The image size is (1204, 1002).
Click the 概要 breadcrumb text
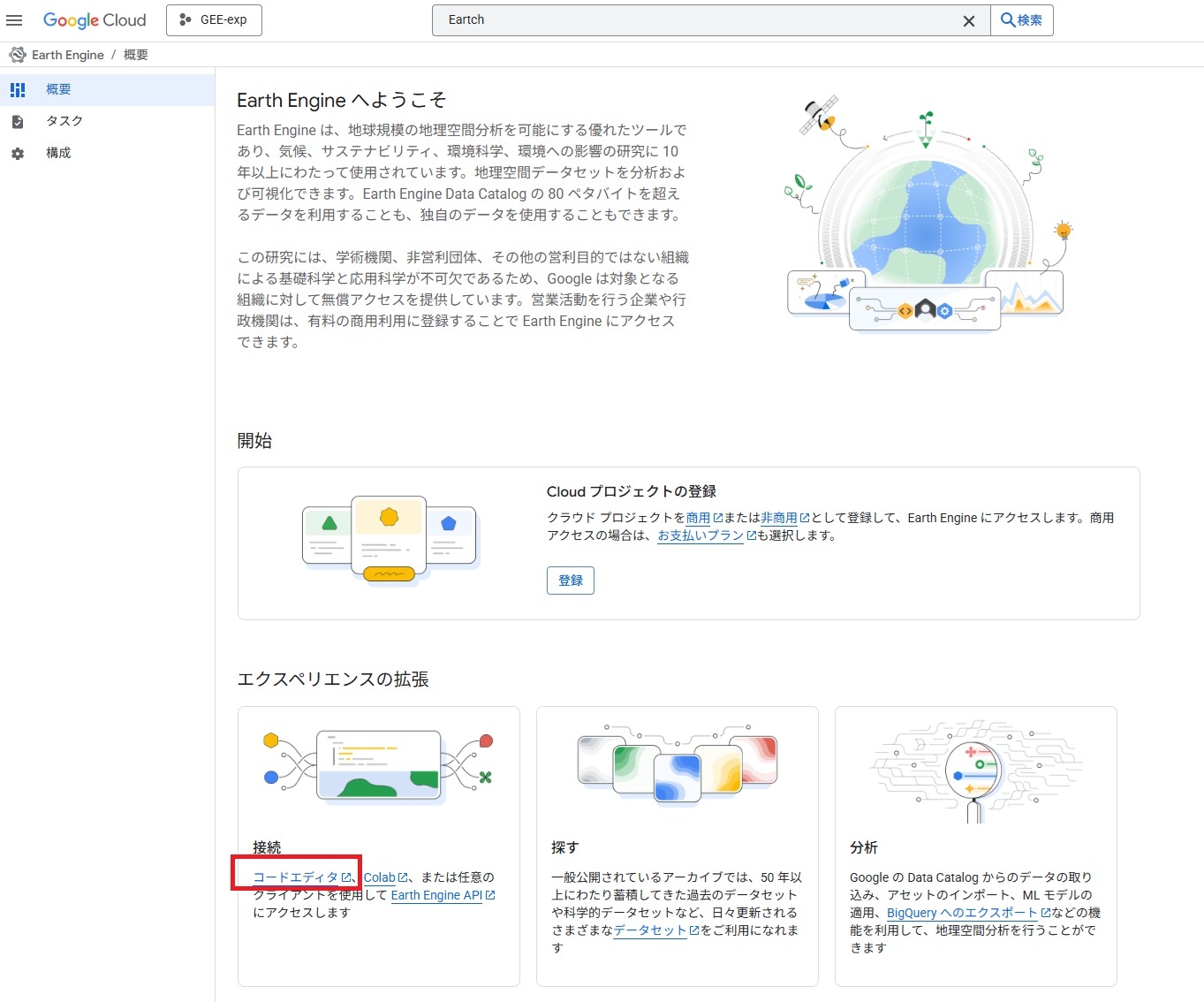[136, 55]
